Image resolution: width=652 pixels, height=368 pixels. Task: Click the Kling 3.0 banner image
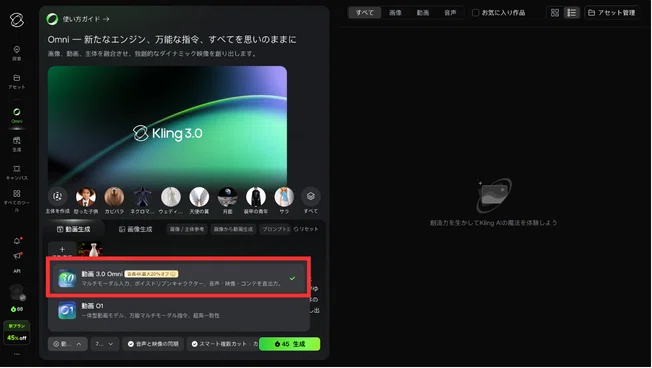point(167,126)
